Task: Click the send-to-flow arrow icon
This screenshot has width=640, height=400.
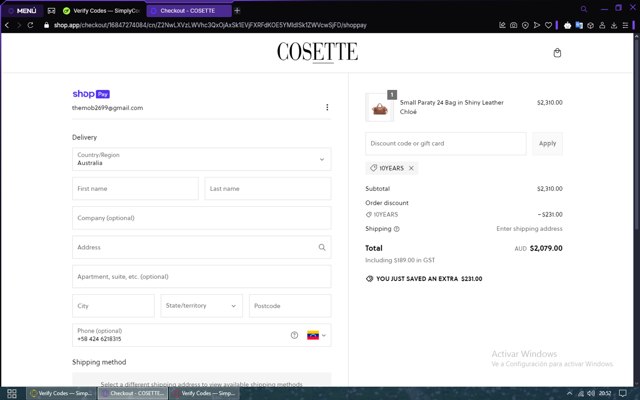Action: point(537,25)
